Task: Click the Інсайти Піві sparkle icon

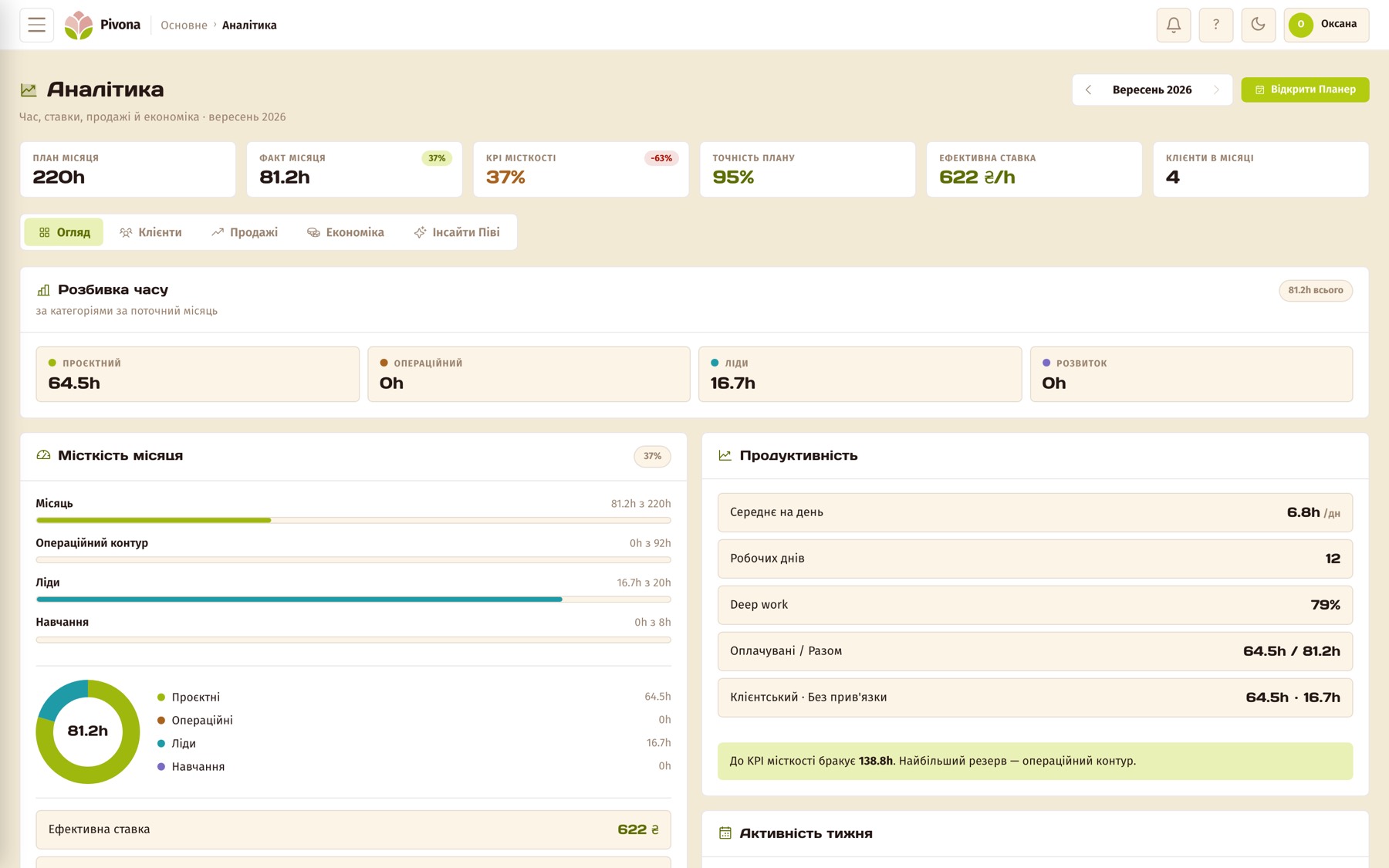Action: pos(420,232)
